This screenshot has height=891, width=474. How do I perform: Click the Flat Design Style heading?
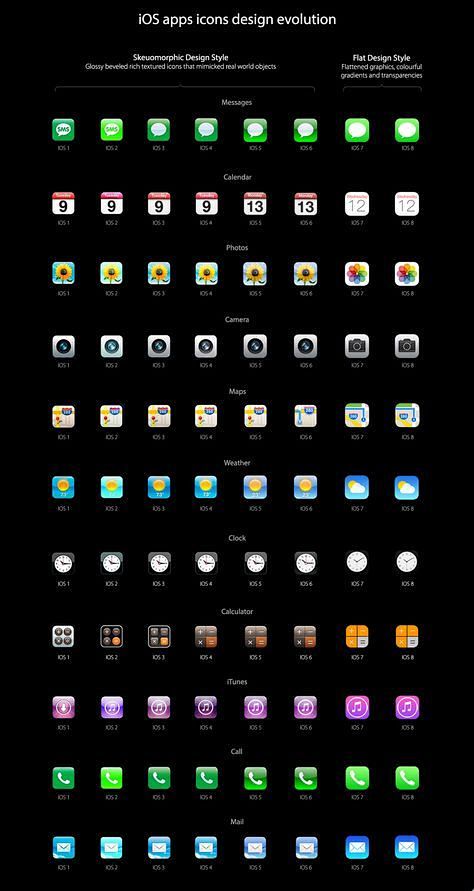tap(381, 58)
